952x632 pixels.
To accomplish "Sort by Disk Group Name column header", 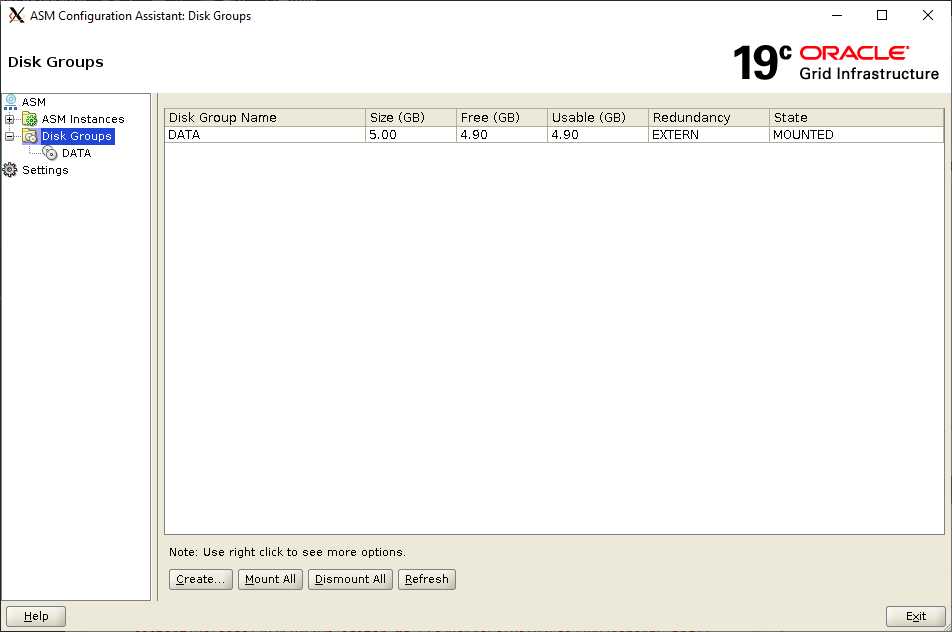I will [265, 117].
